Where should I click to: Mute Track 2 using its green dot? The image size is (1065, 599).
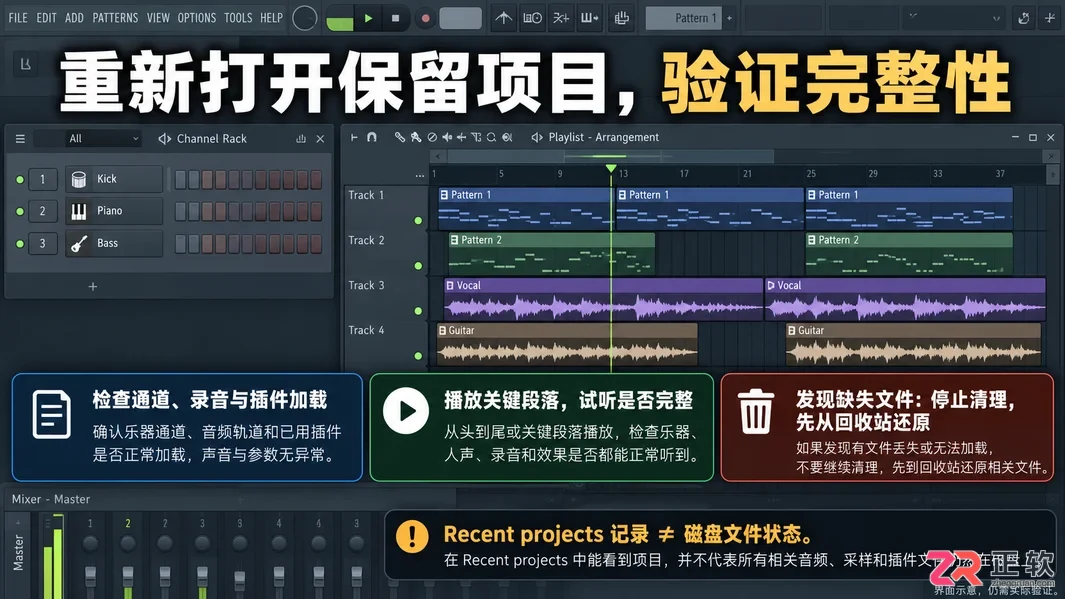[418, 266]
